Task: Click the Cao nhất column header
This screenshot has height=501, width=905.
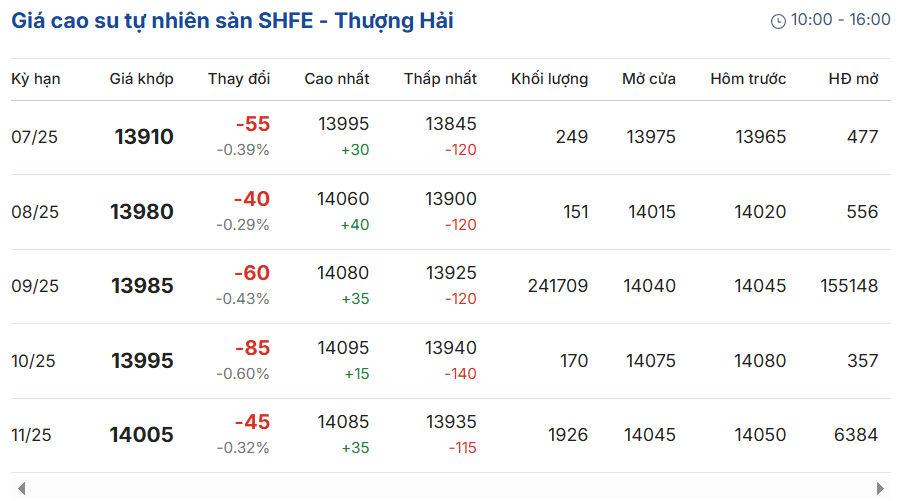Action: (x=336, y=79)
